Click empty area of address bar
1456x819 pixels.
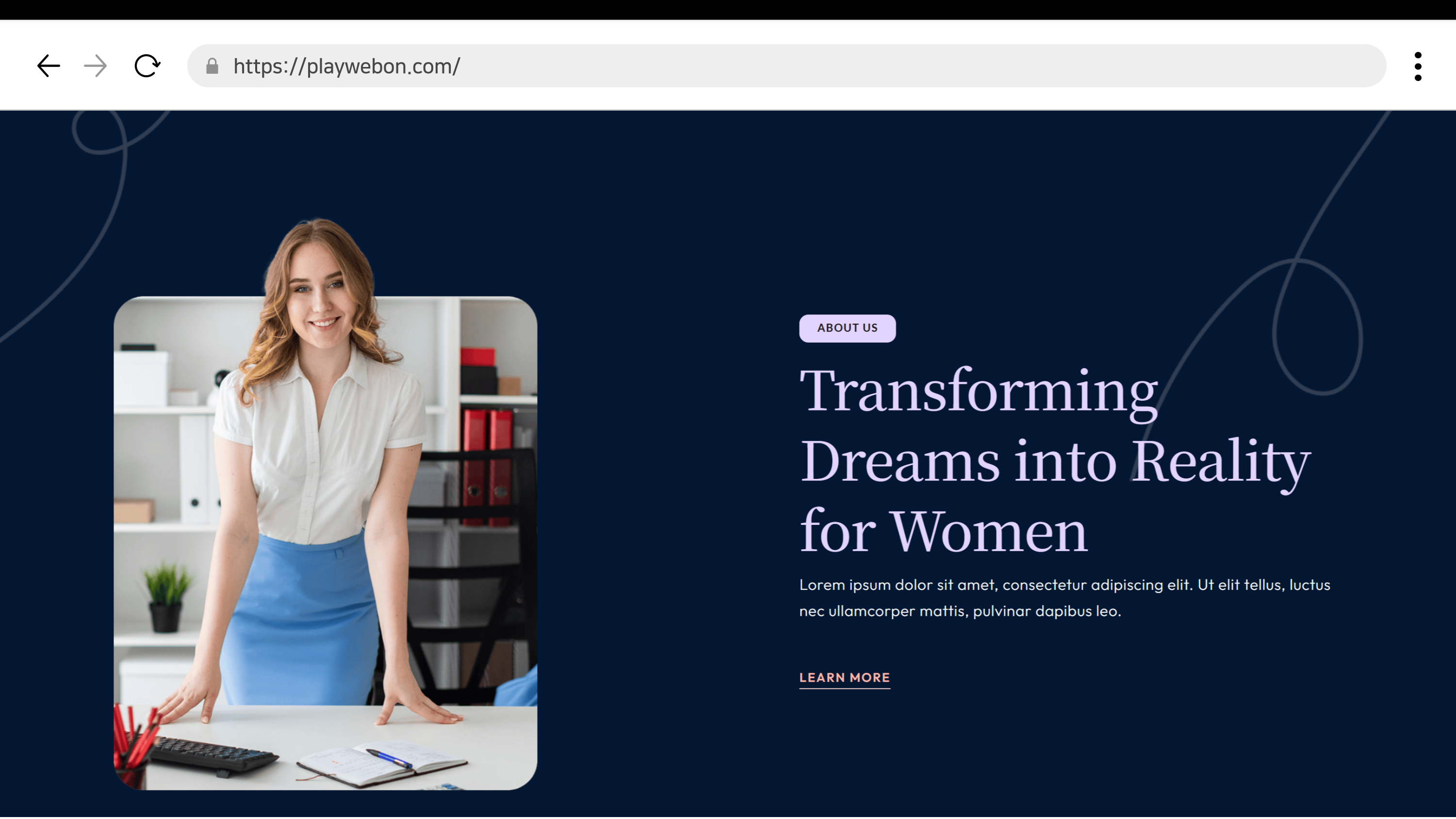(904, 66)
